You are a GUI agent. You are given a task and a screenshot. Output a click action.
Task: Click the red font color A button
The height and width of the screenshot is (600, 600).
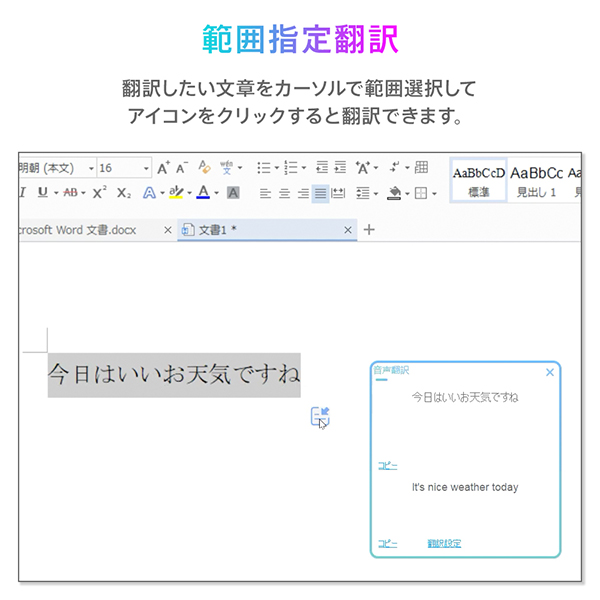(x=203, y=193)
